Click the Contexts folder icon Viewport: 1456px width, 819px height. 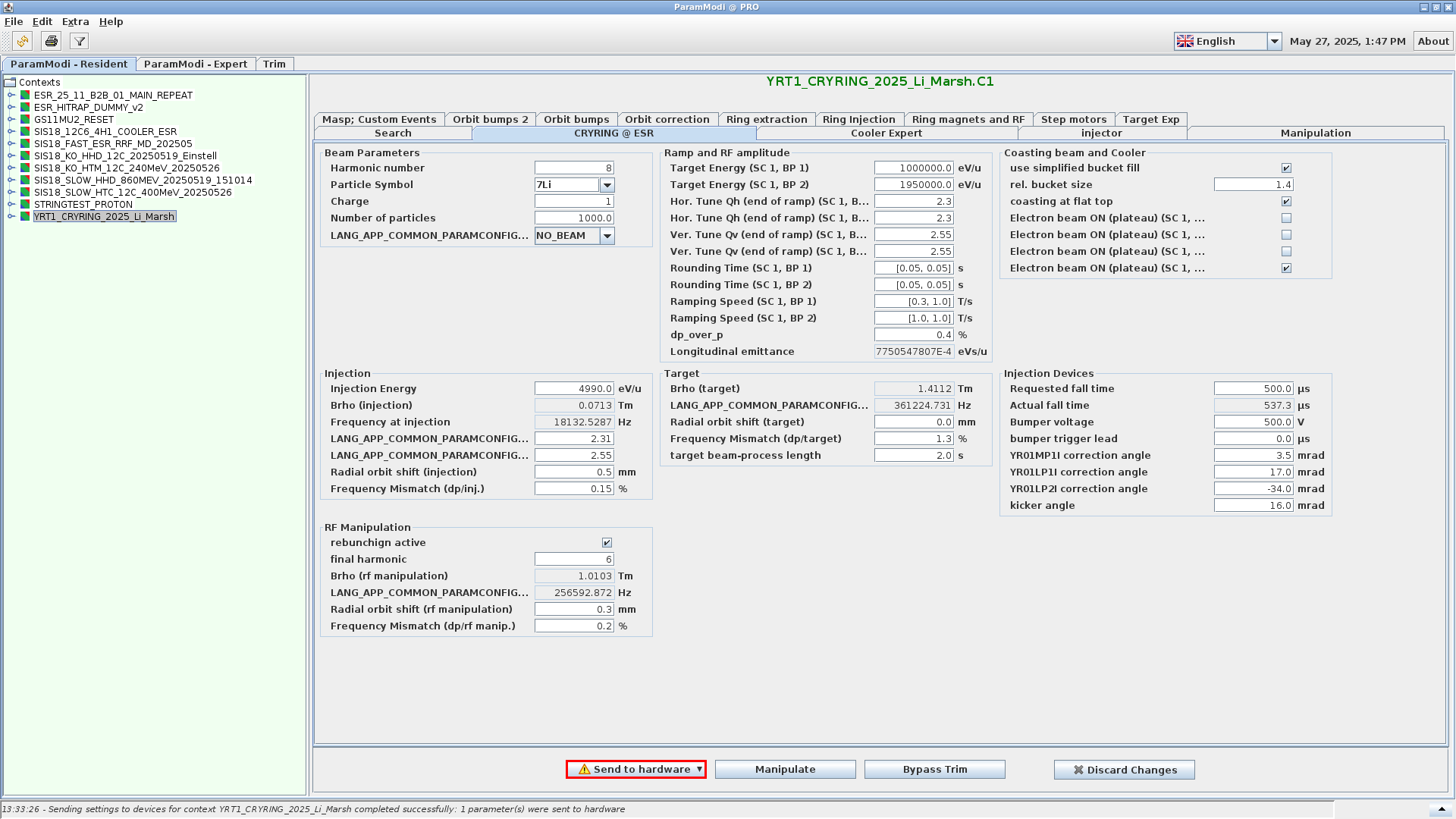tap(10, 82)
